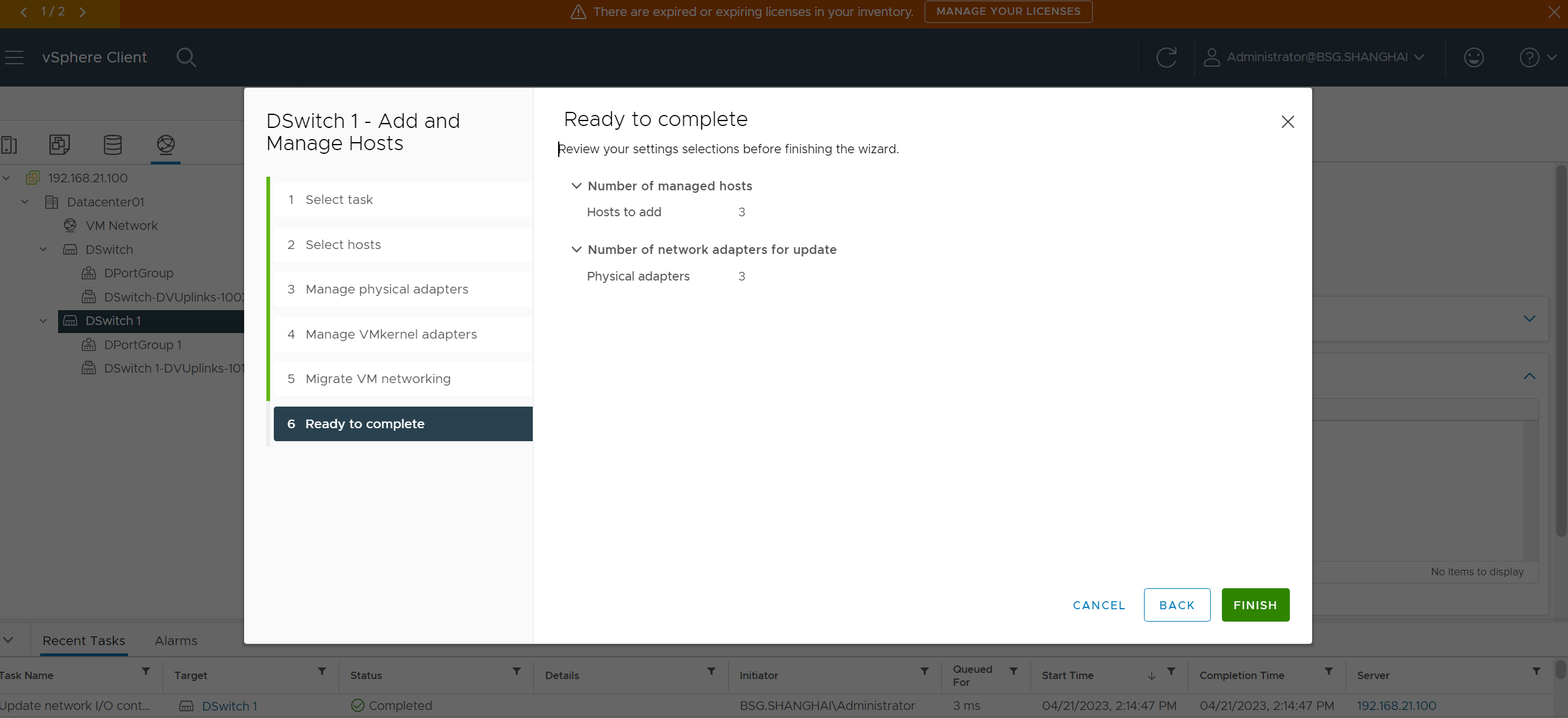Click the FINISH button to complete wizard

coord(1255,605)
